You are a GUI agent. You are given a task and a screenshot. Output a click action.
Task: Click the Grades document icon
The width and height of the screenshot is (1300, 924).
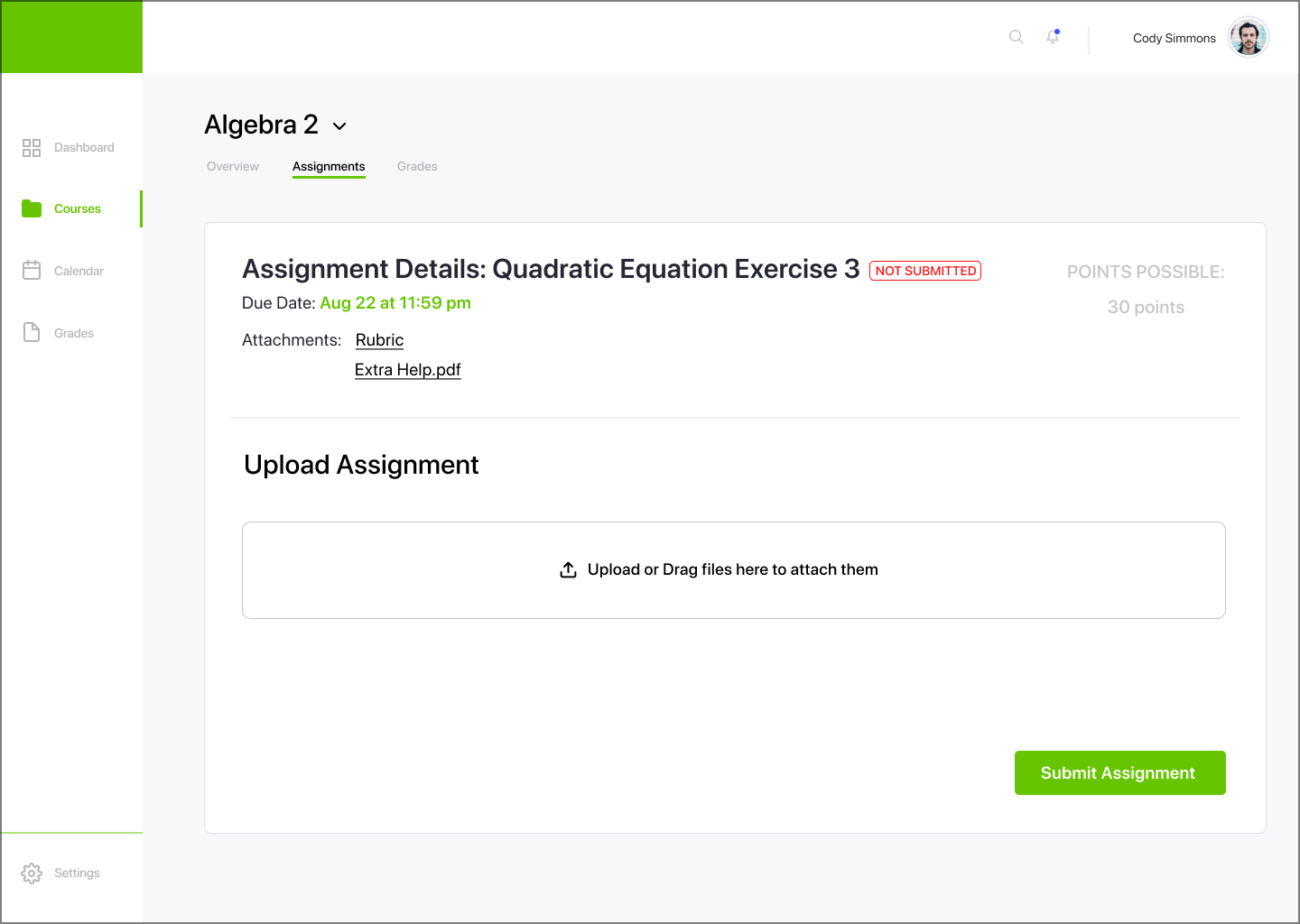click(x=32, y=332)
